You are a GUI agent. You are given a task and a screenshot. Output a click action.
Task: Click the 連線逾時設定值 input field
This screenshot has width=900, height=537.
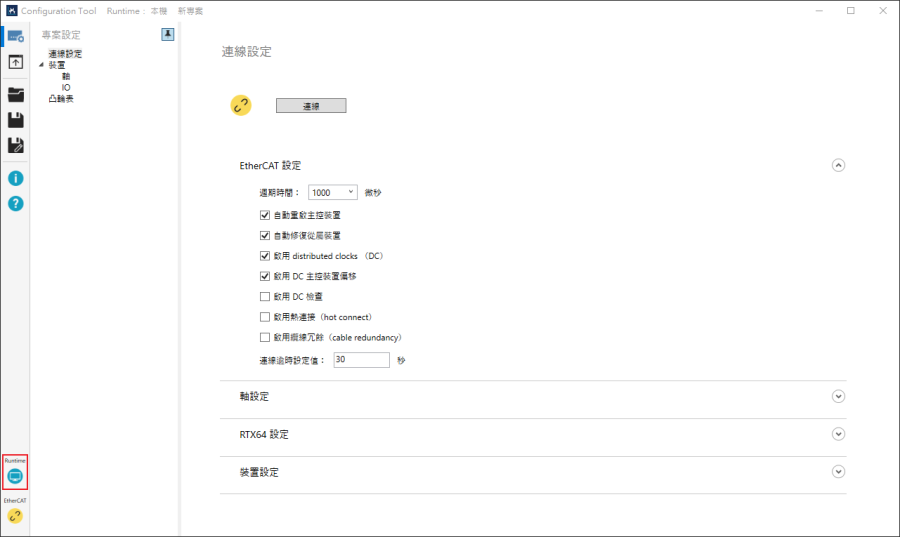pos(360,360)
